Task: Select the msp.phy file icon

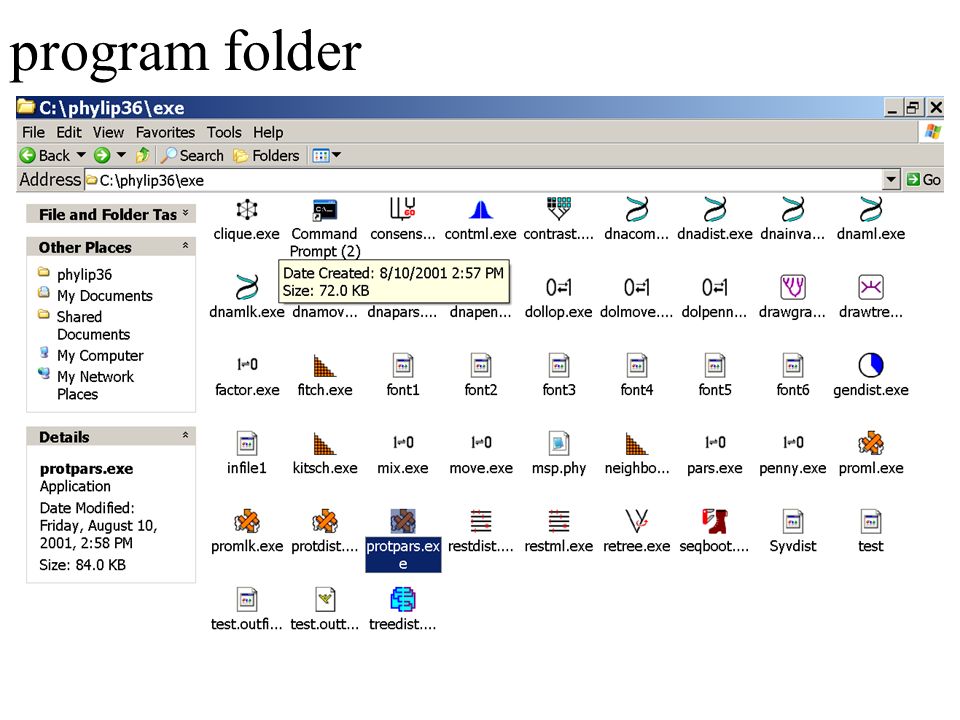Action: [x=559, y=443]
